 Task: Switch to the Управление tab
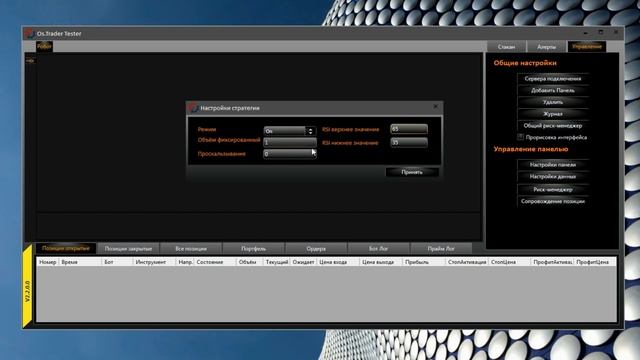pos(587,47)
